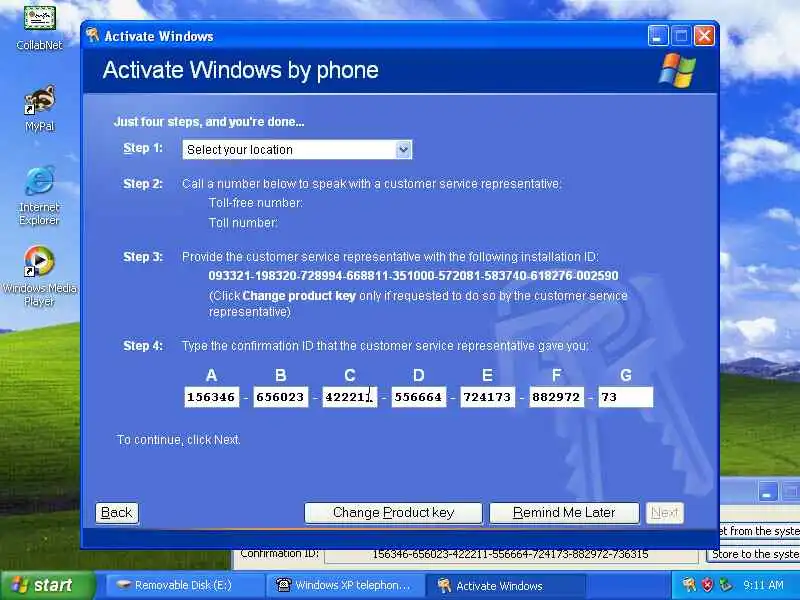Close the Activate Windows window
The width and height of the screenshot is (800, 600).
click(x=704, y=36)
